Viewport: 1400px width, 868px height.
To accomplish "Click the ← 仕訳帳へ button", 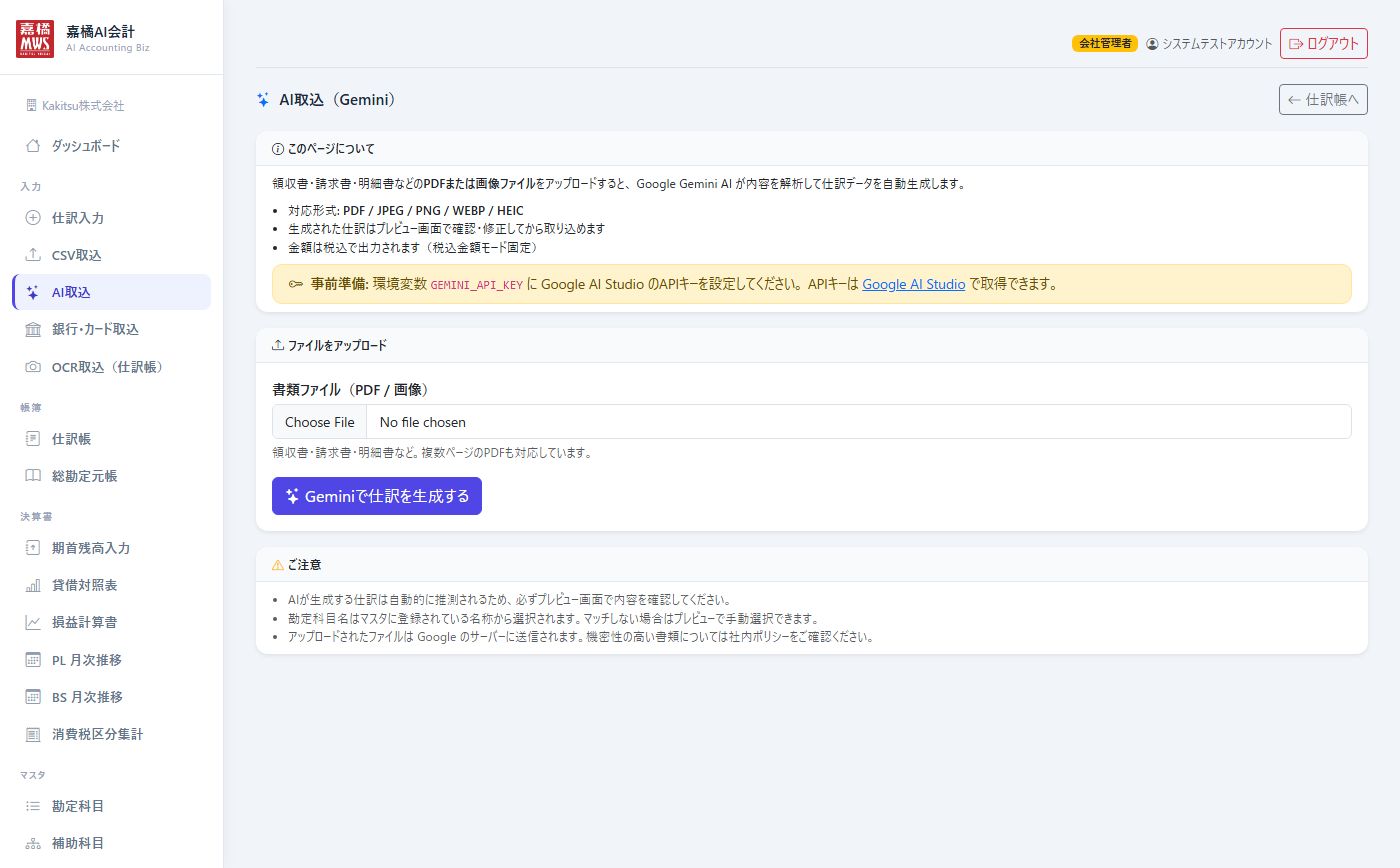I will coord(1323,100).
